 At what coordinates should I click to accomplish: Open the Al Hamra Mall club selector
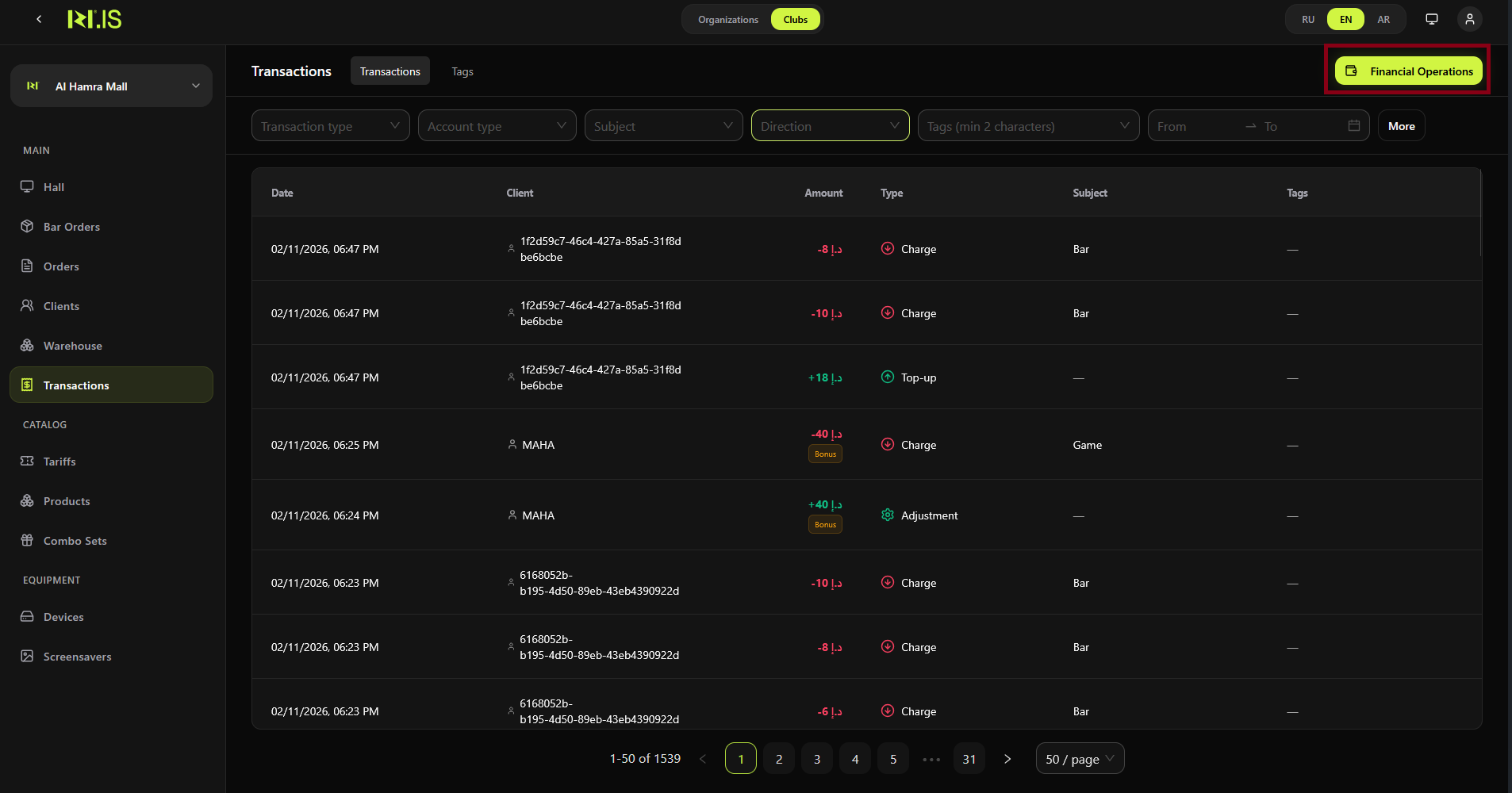click(x=111, y=86)
